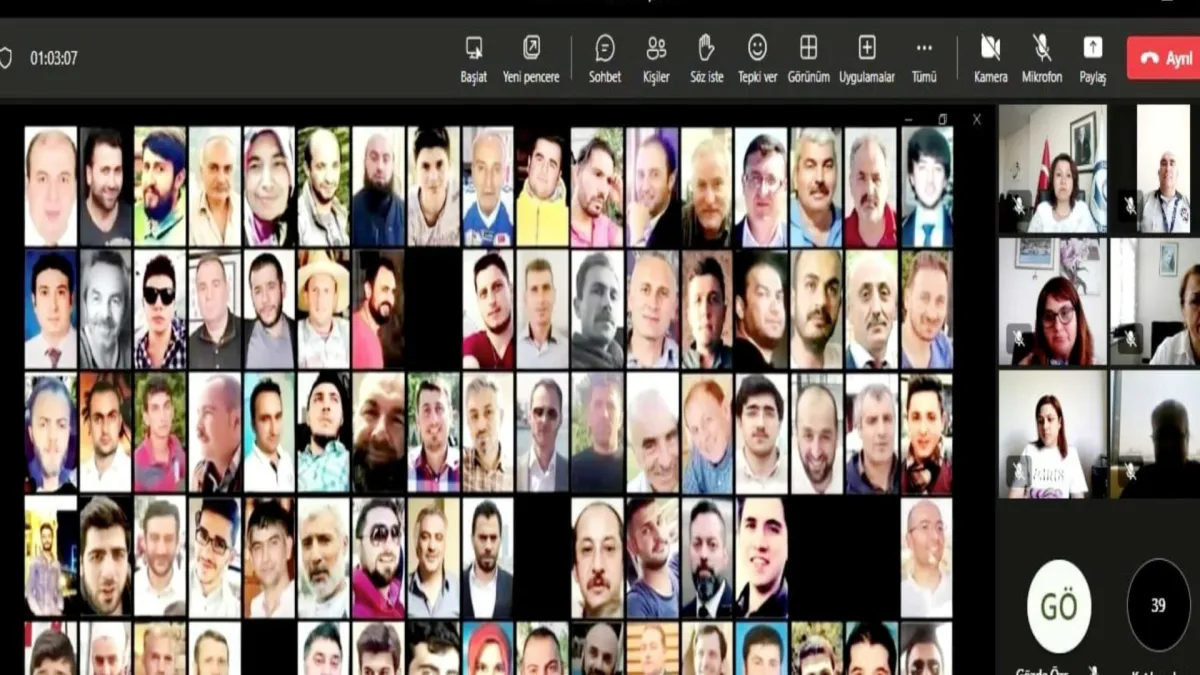Click the meeting timer 01:03:07

pos(53,58)
